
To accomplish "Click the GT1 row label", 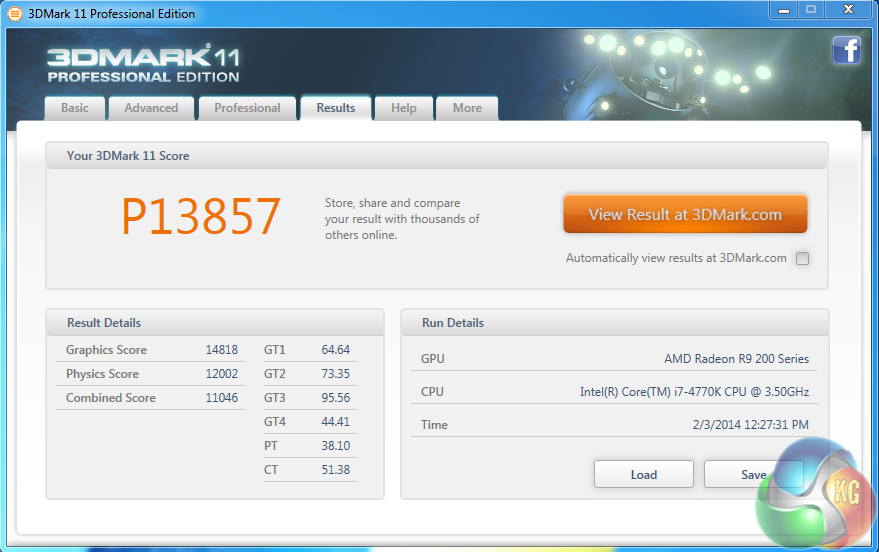I will click(x=275, y=350).
